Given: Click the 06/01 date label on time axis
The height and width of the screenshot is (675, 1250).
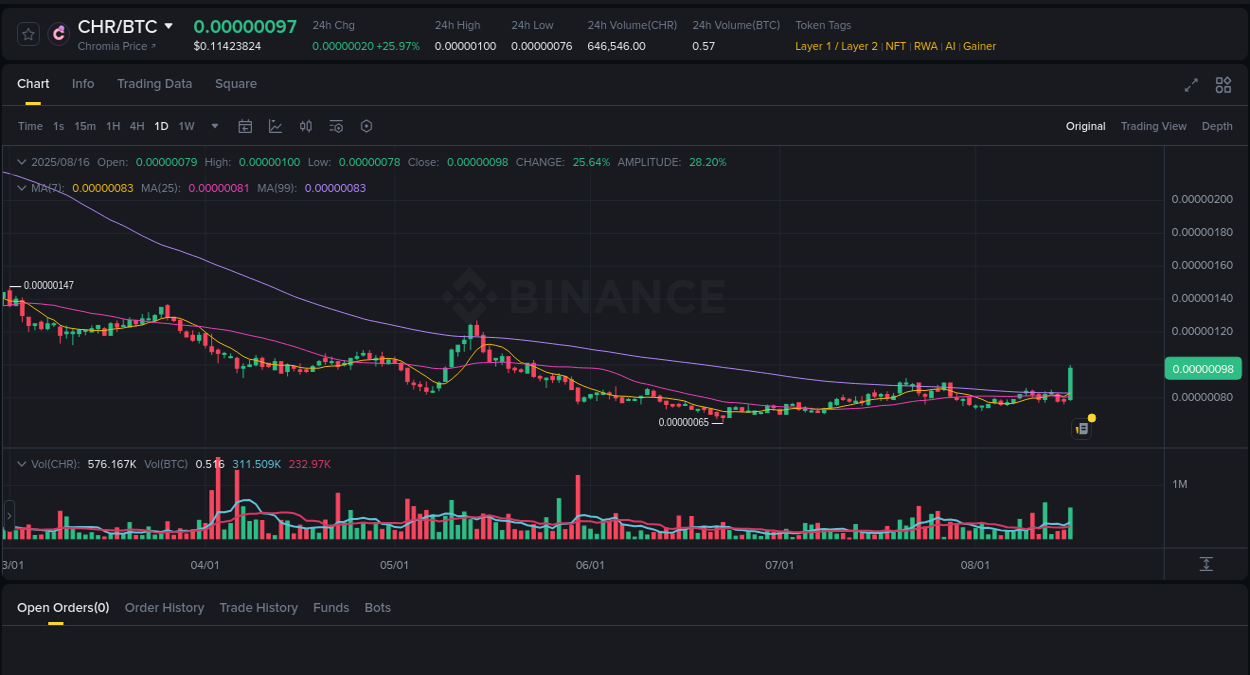Looking at the screenshot, I should [590, 565].
